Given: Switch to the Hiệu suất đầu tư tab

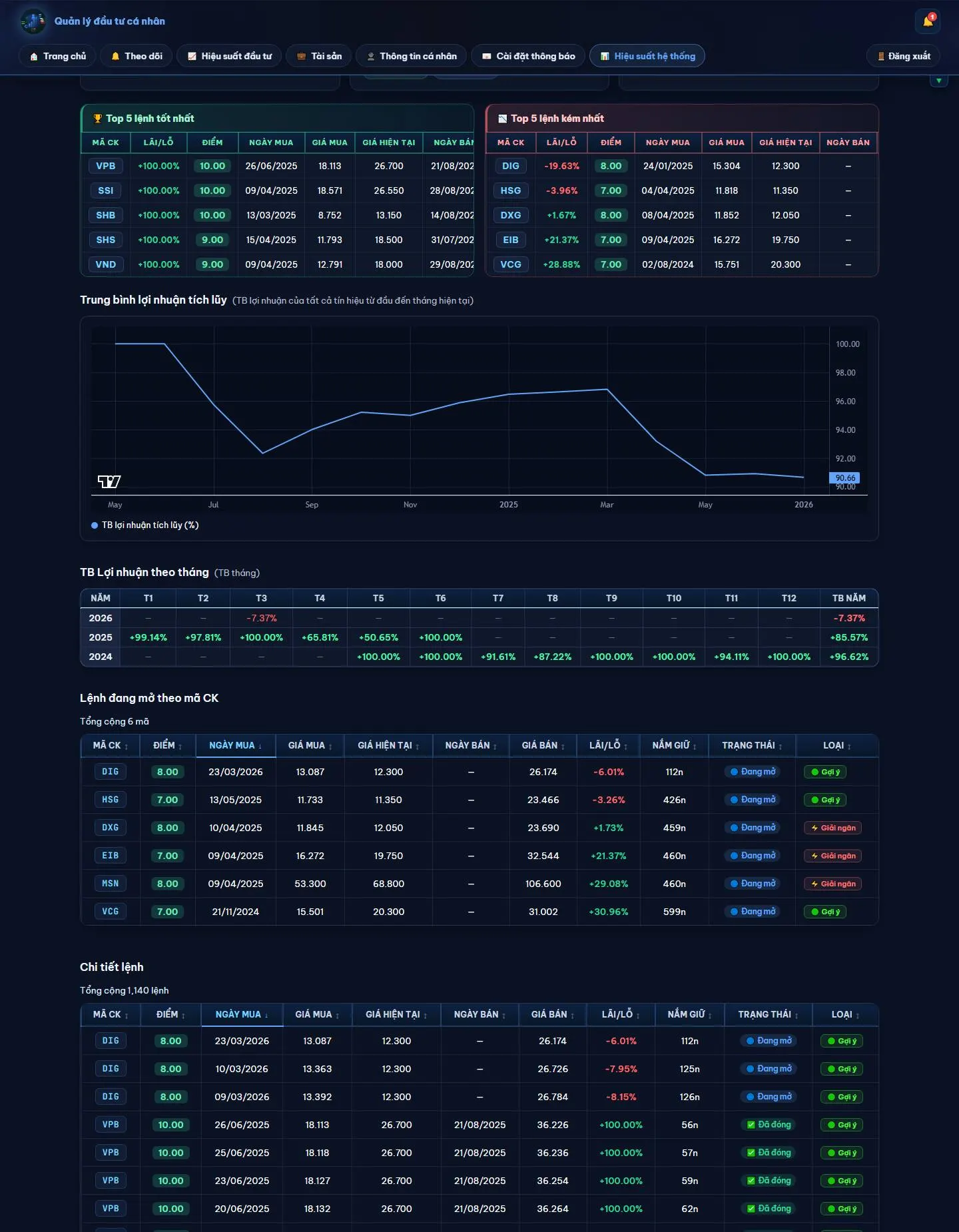Looking at the screenshot, I should tap(229, 56).
